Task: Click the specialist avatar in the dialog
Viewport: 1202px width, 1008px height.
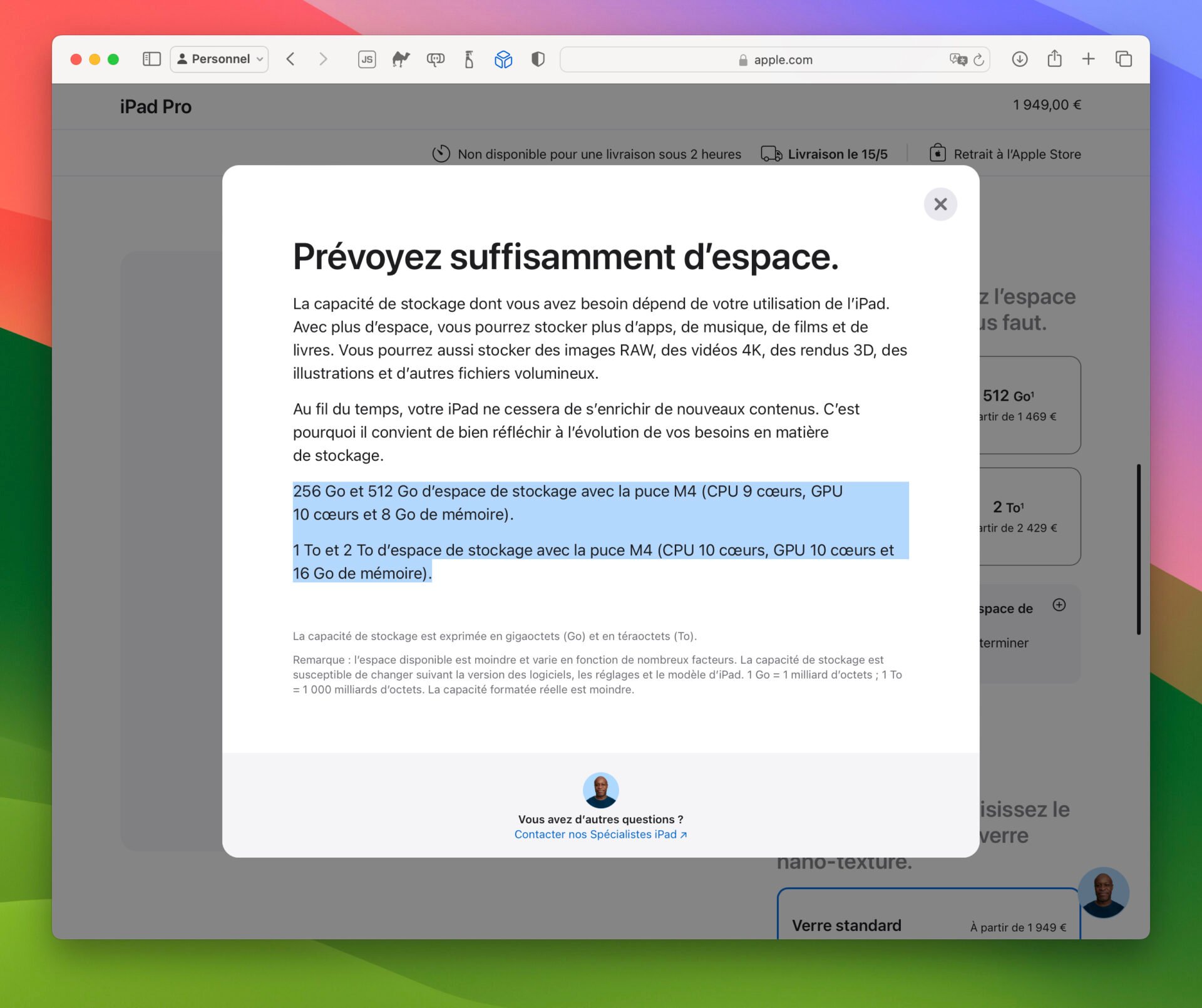Action: click(x=601, y=790)
